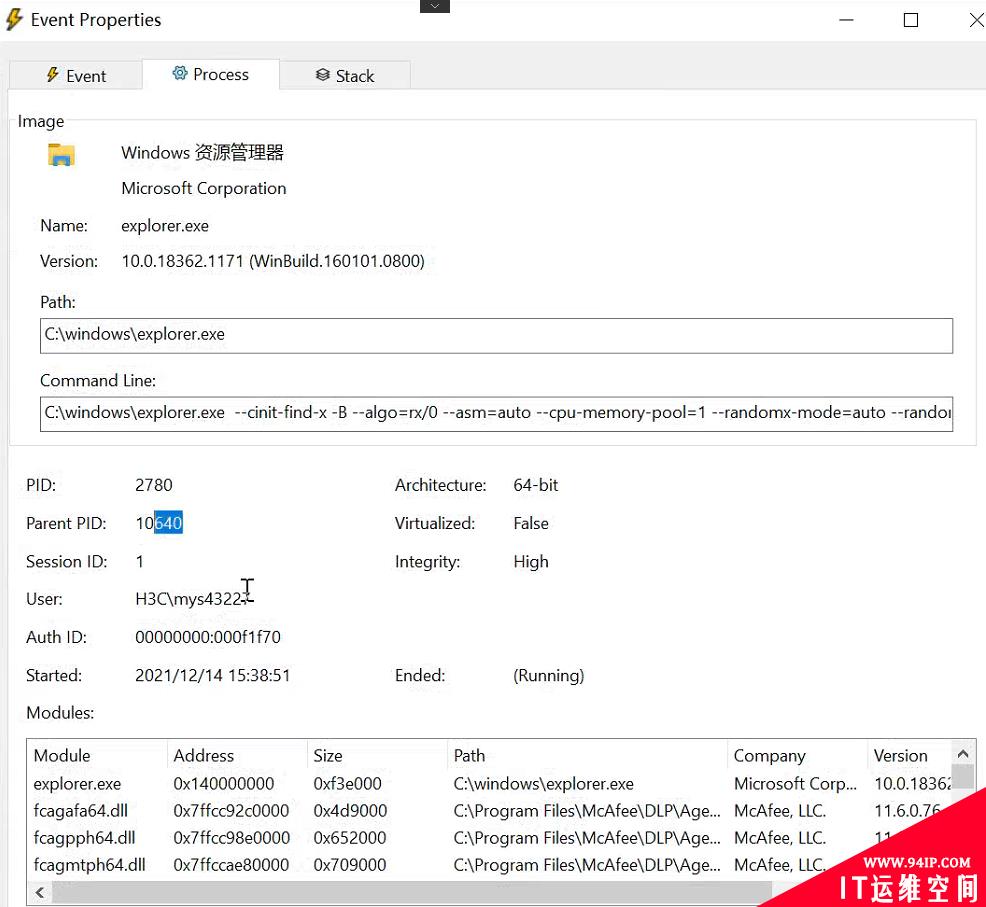
Task: Click the User value H3C\mys4322
Action: tap(191, 599)
